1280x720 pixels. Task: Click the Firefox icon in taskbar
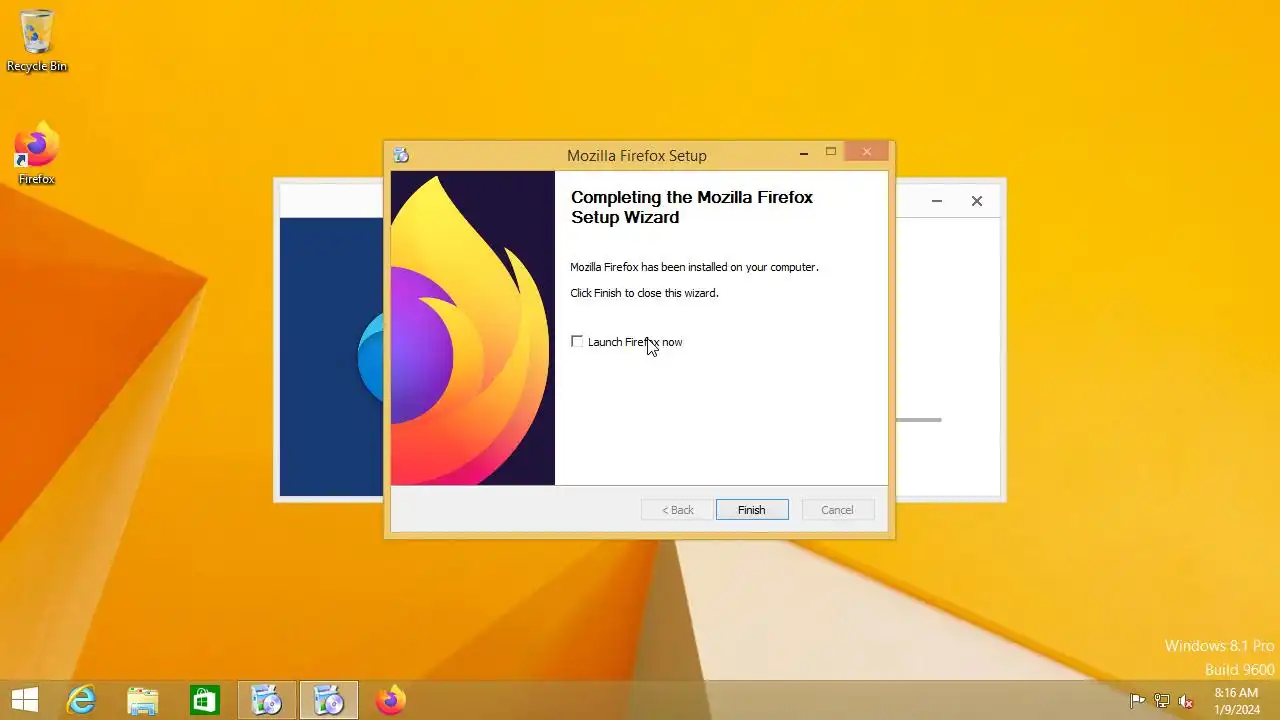coord(391,701)
